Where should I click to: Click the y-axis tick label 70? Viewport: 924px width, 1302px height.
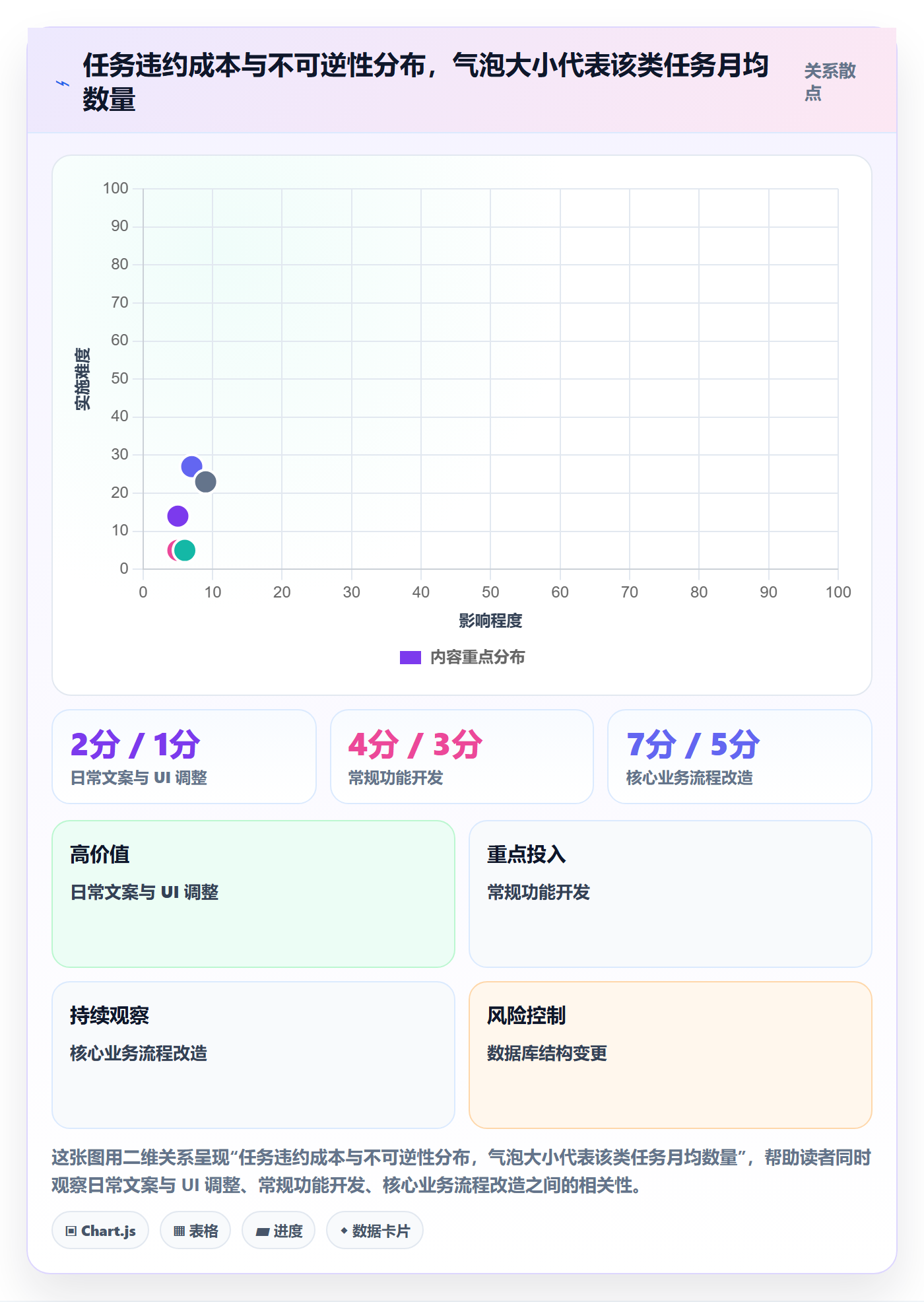click(119, 302)
